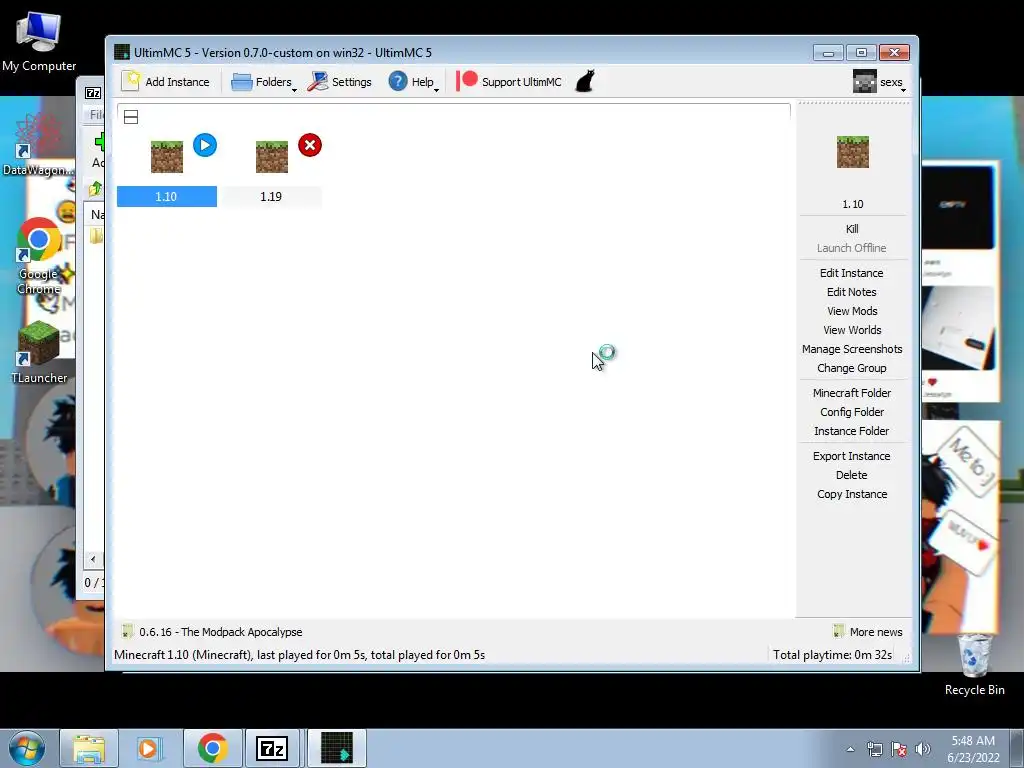Open the Config Folder

(852, 412)
